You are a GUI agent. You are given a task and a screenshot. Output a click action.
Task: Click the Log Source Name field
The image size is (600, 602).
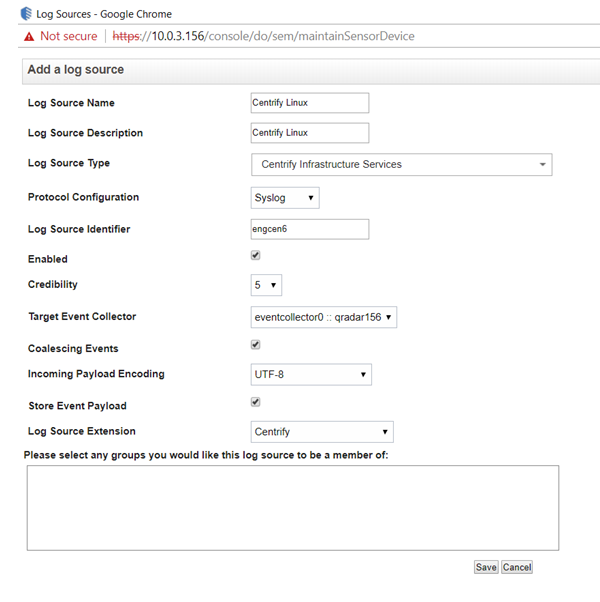click(x=310, y=103)
